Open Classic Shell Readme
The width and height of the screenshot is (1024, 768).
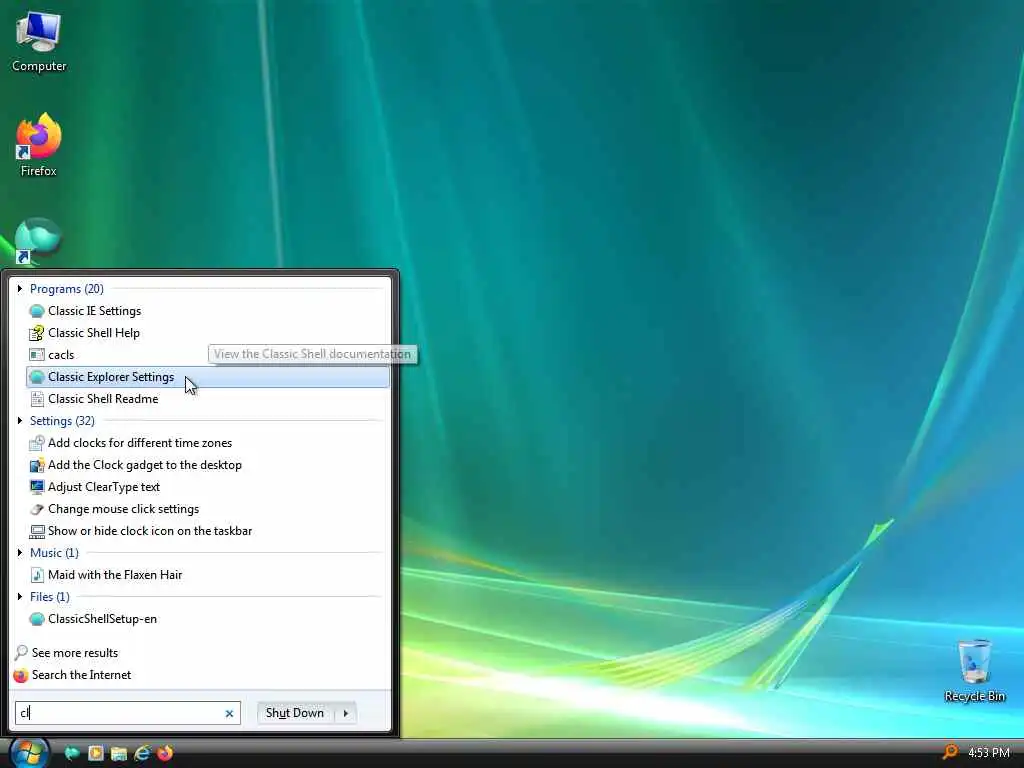click(x=208, y=399)
